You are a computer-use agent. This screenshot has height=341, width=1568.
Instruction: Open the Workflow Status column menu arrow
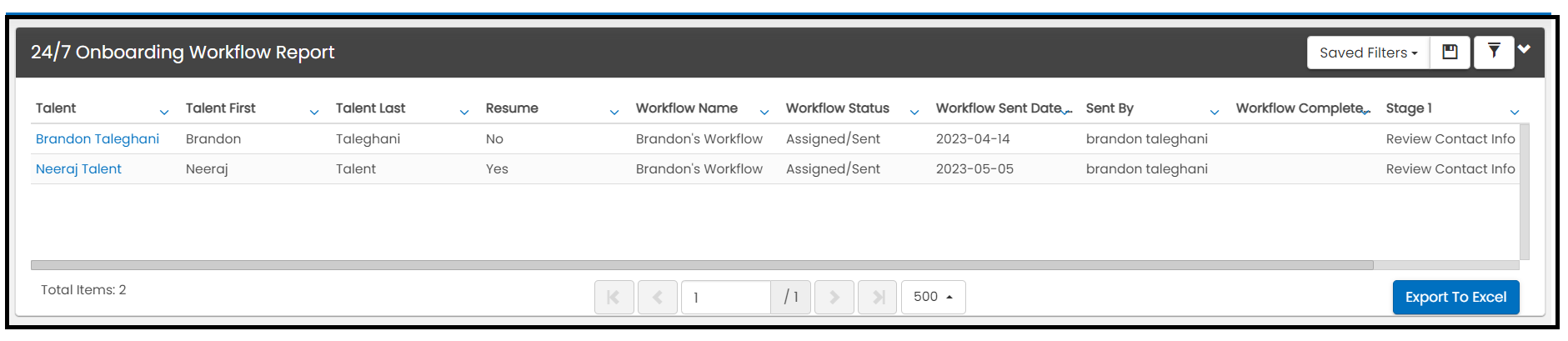[914, 112]
